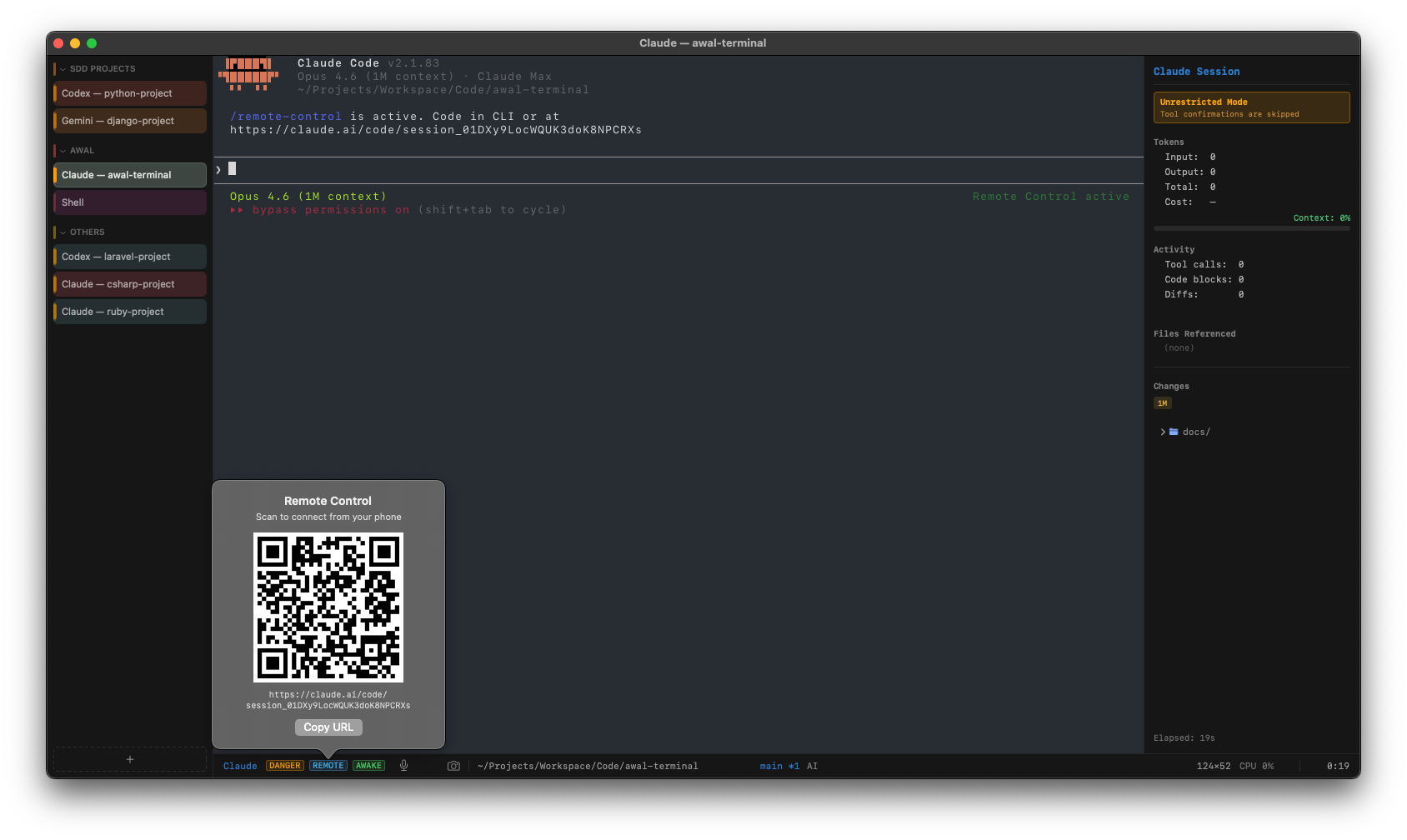The height and width of the screenshot is (840, 1407).
Task: Collapse the OTHERS section
Action: 63,232
